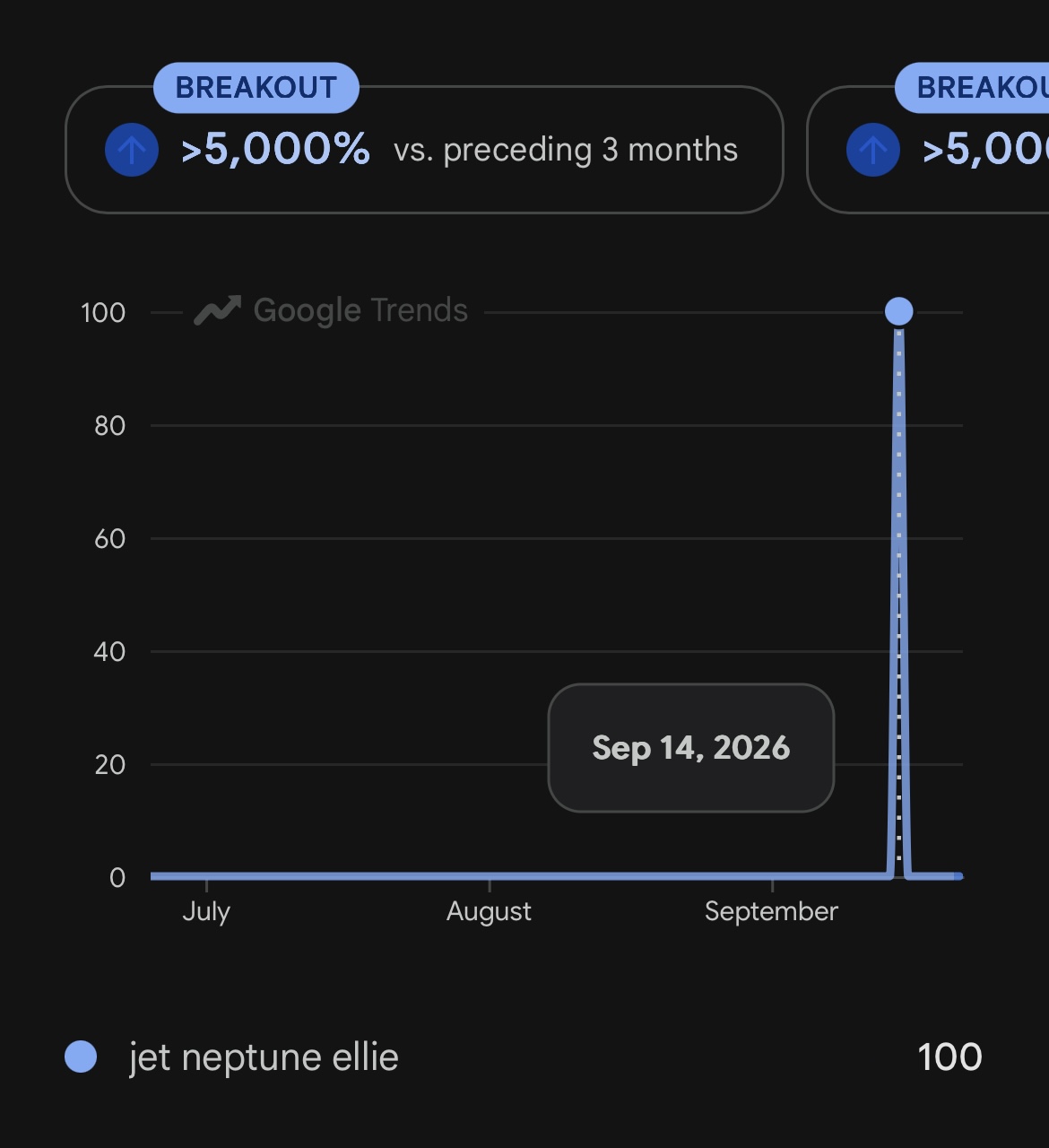The width and height of the screenshot is (1049, 1148).
Task: Click the legend value 100
Action: pos(949,1057)
